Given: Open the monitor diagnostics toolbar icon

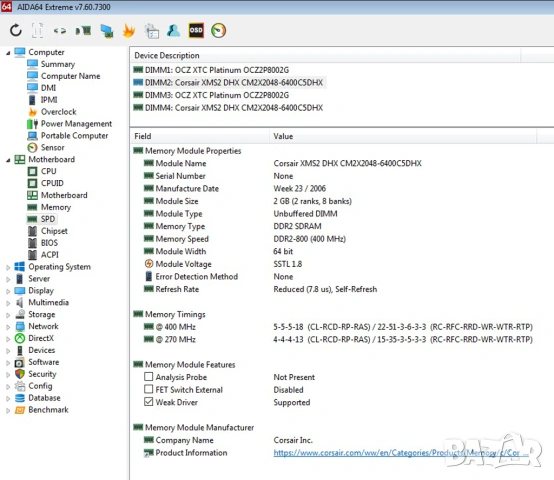Looking at the screenshot, I should (107, 31).
